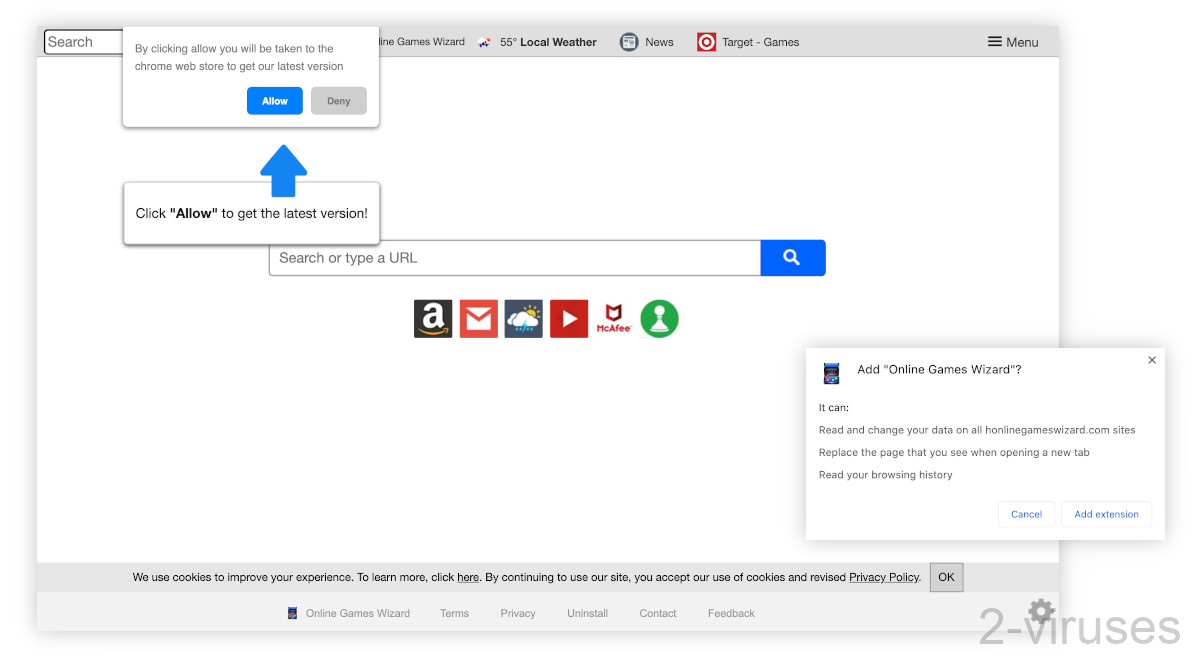1200x662 pixels.
Task: Accept cookies by clicking OK
Action: tap(946, 577)
